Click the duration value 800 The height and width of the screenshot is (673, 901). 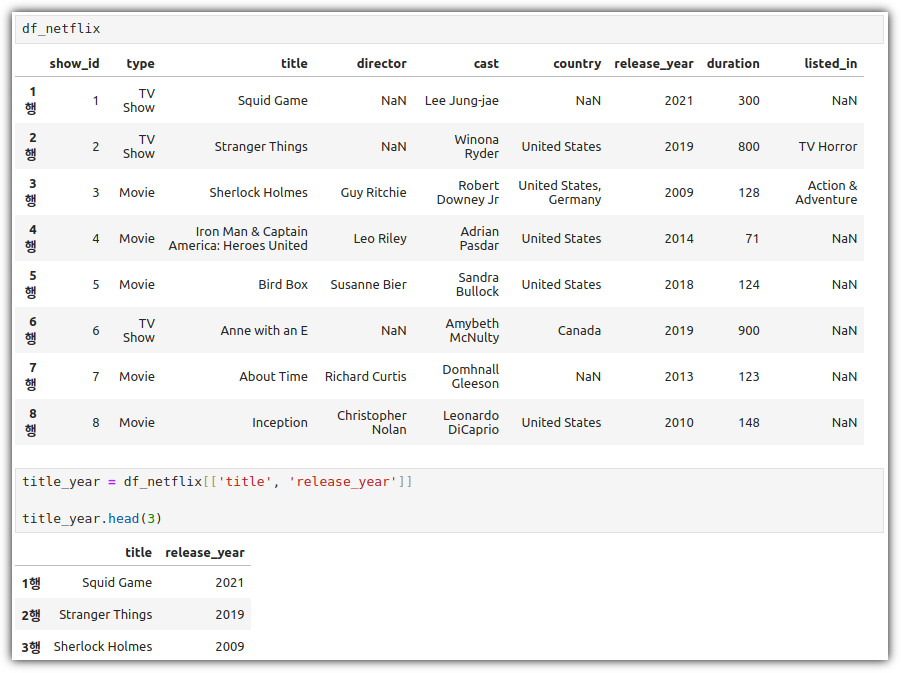click(749, 147)
